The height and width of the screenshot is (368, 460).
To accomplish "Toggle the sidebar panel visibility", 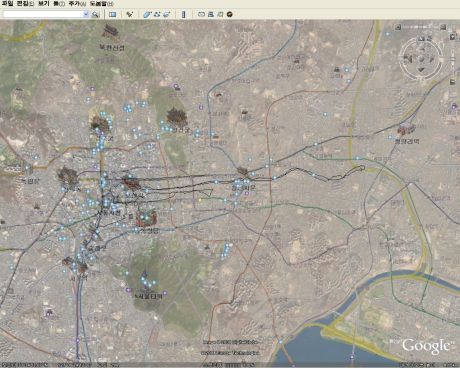I will [113, 14].
